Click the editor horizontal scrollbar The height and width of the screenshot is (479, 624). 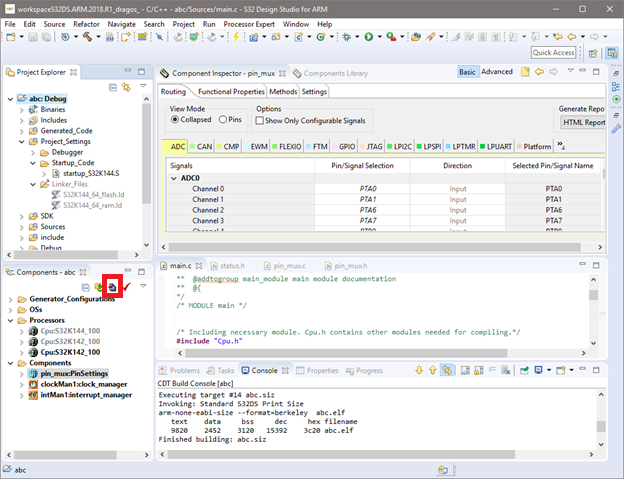(346, 353)
